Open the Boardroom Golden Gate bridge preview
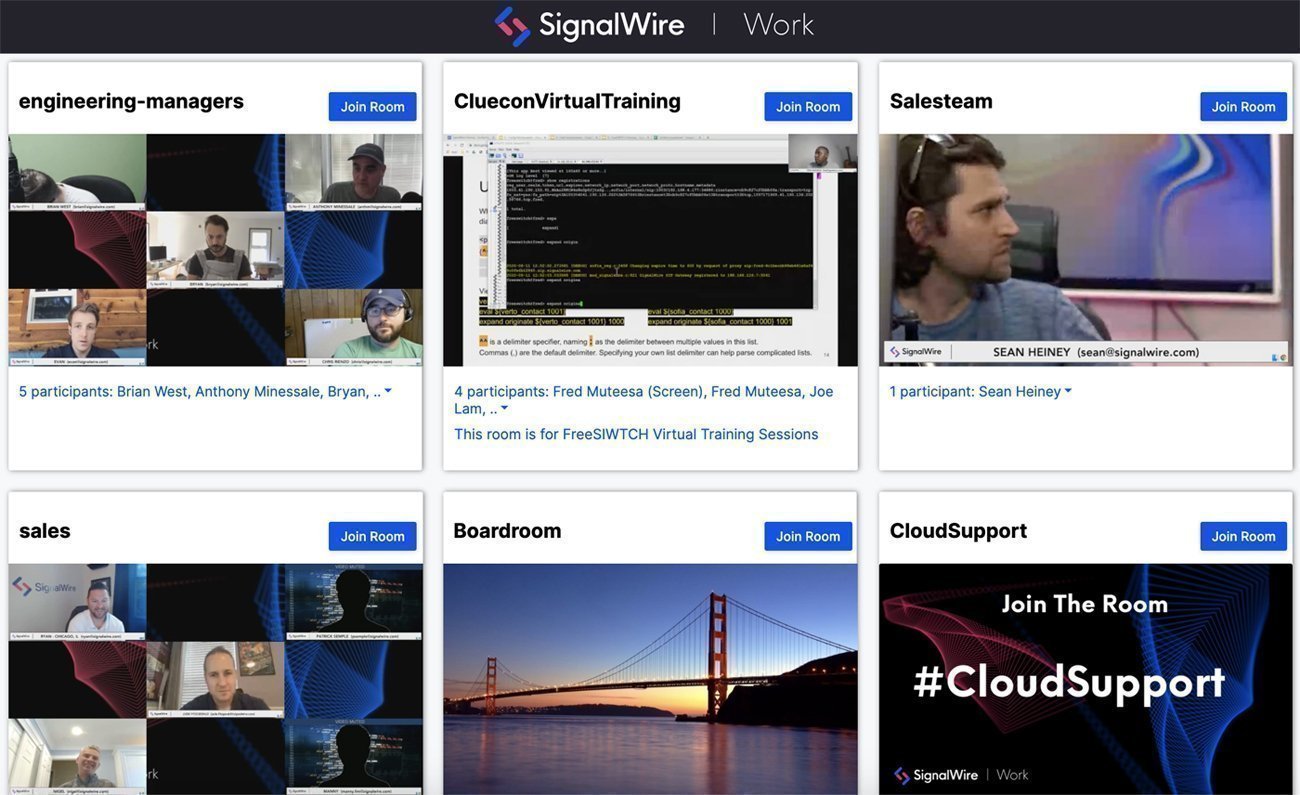 click(650, 678)
